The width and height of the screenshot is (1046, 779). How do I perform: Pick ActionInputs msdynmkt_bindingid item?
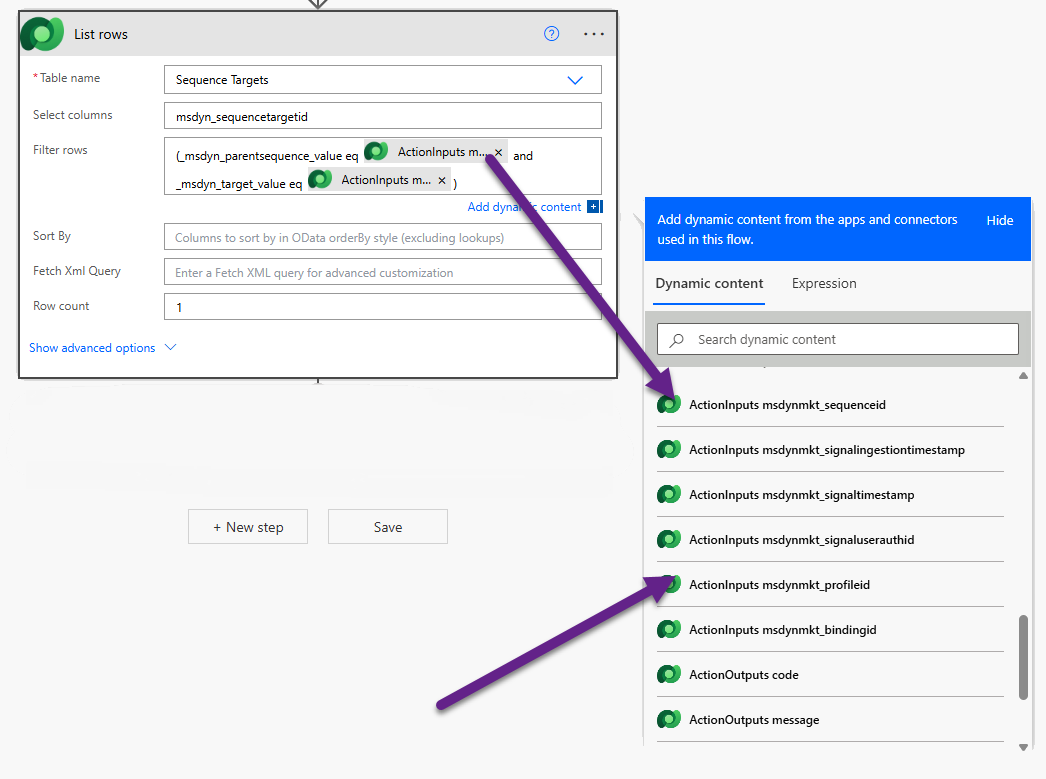pyautogui.click(x=782, y=630)
